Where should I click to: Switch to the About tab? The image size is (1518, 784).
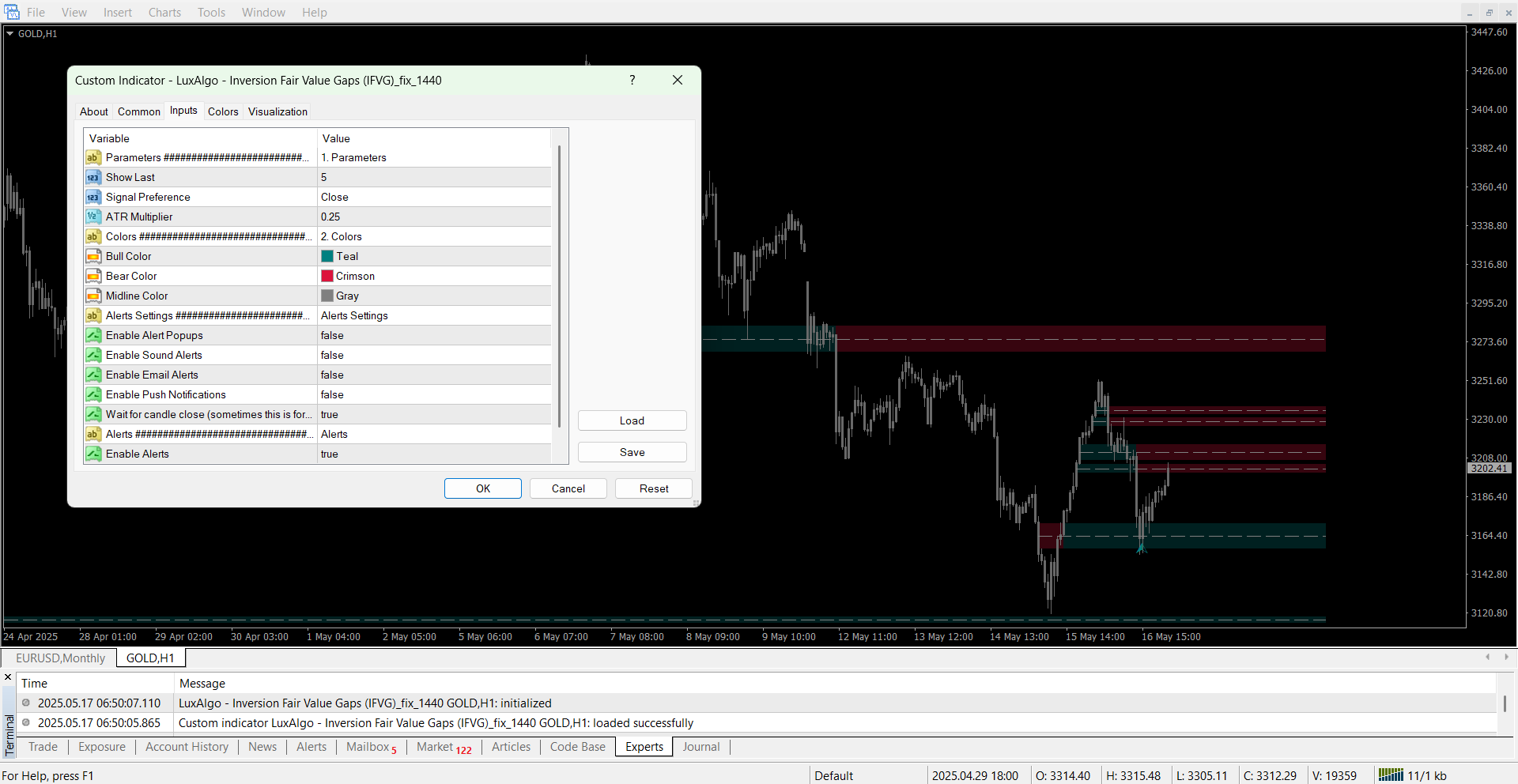point(94,111)
